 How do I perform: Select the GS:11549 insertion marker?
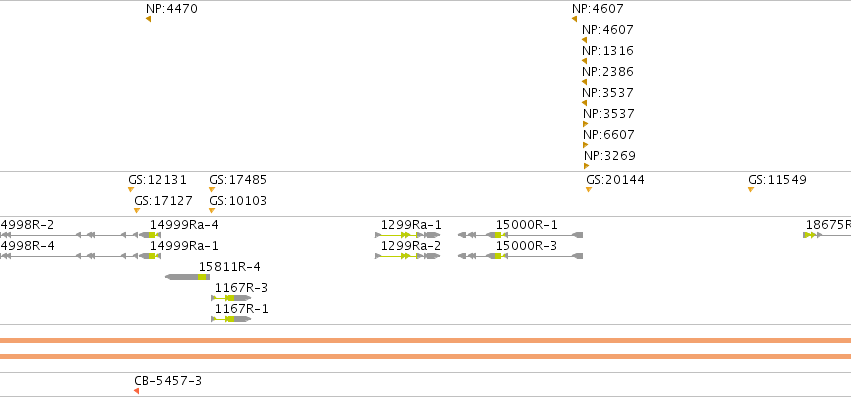tap(751, 190)
